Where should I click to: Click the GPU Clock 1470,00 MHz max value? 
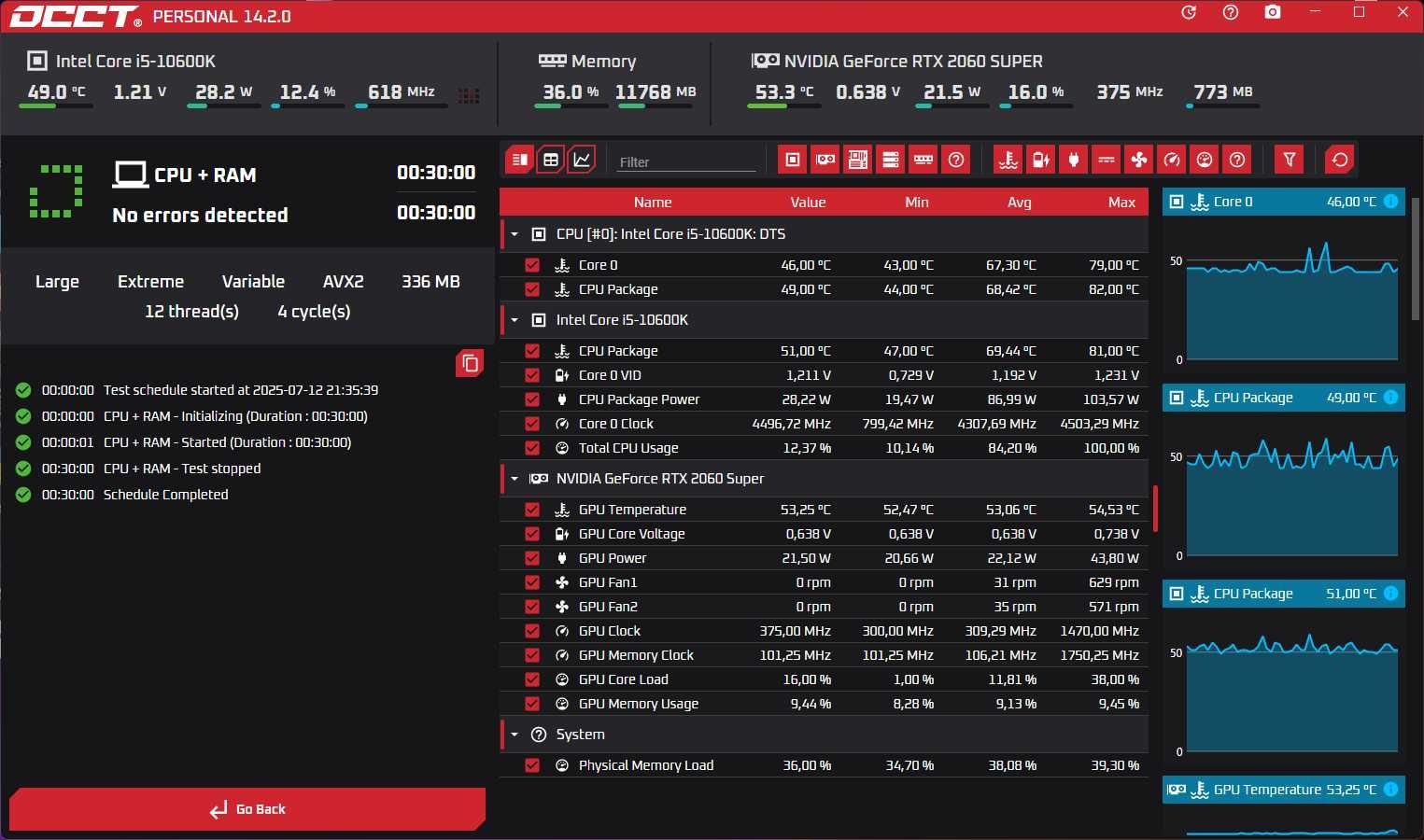[1099, 631]
